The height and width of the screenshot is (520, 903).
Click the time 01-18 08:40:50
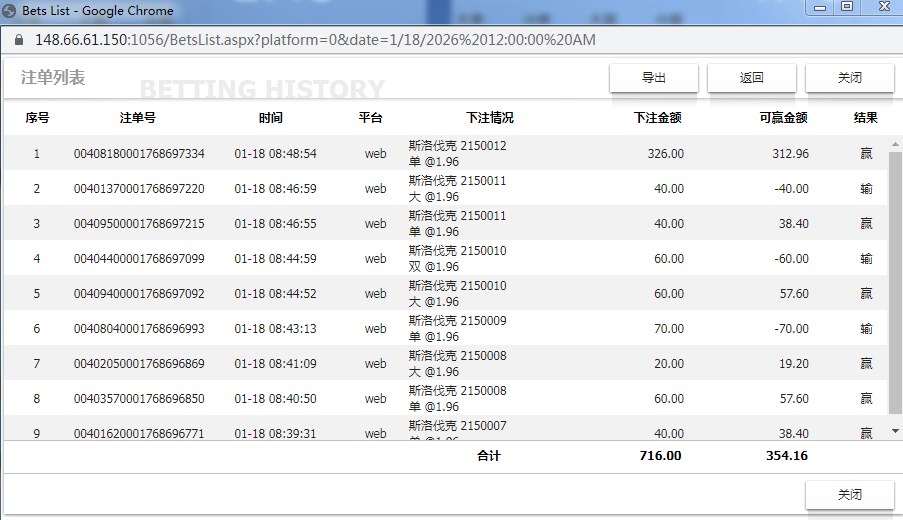(x=275, y=399)
